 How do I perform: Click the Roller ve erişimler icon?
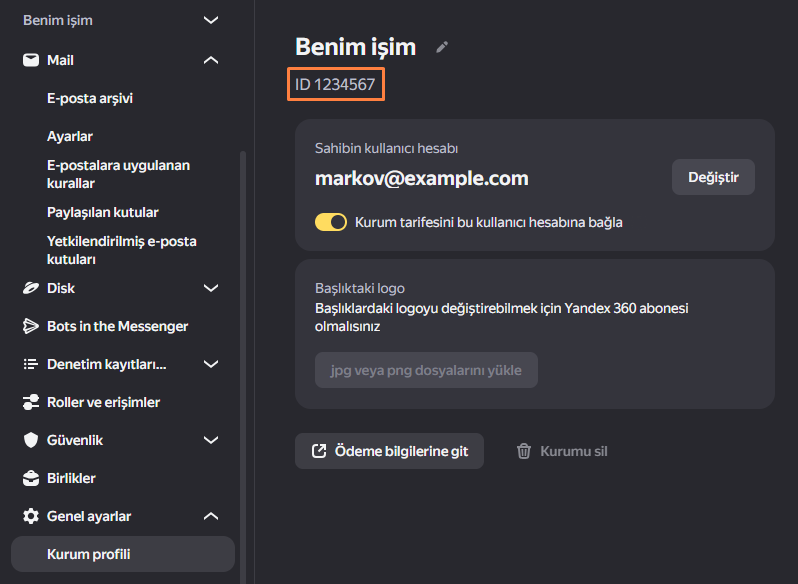click(x=31, y=402)
